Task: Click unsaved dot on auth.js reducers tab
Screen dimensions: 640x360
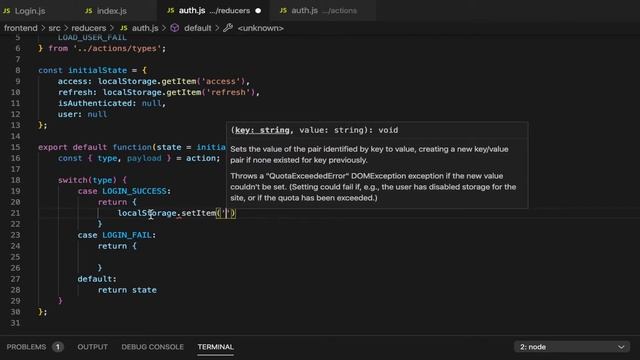Action: pyautogui.click(x=258, y=11)
